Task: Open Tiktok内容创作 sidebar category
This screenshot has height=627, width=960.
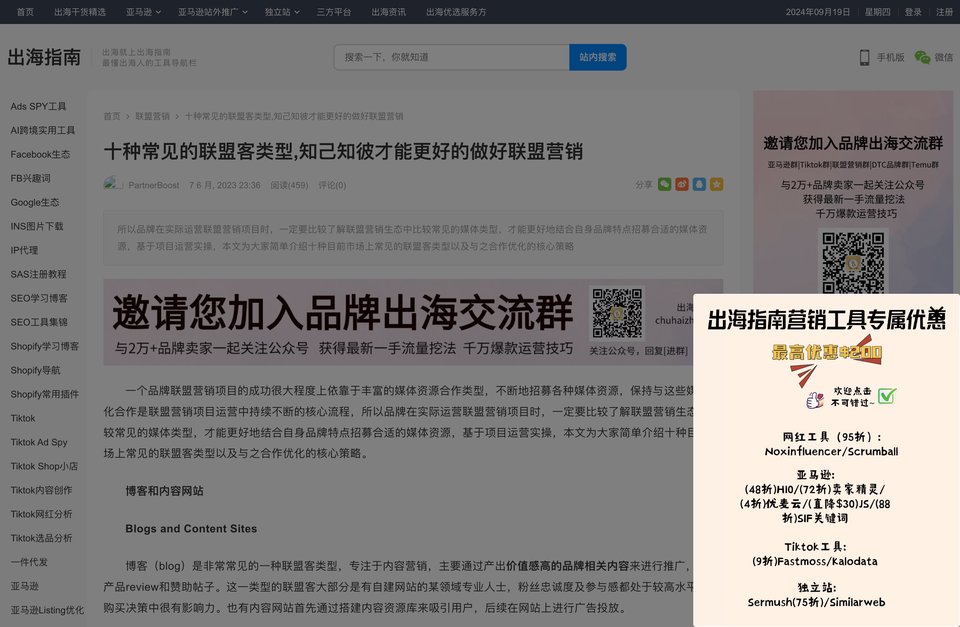Action: [41, 490]
